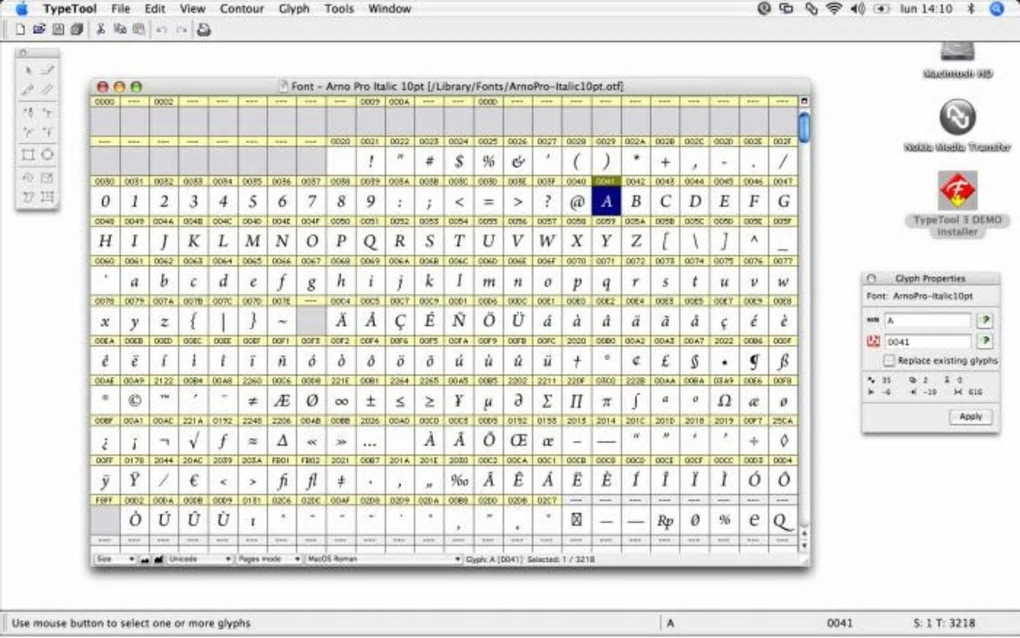Click the Cut scissors toolbar icon
Viewport: 1020px width, 638px height.
click(101, 29)
